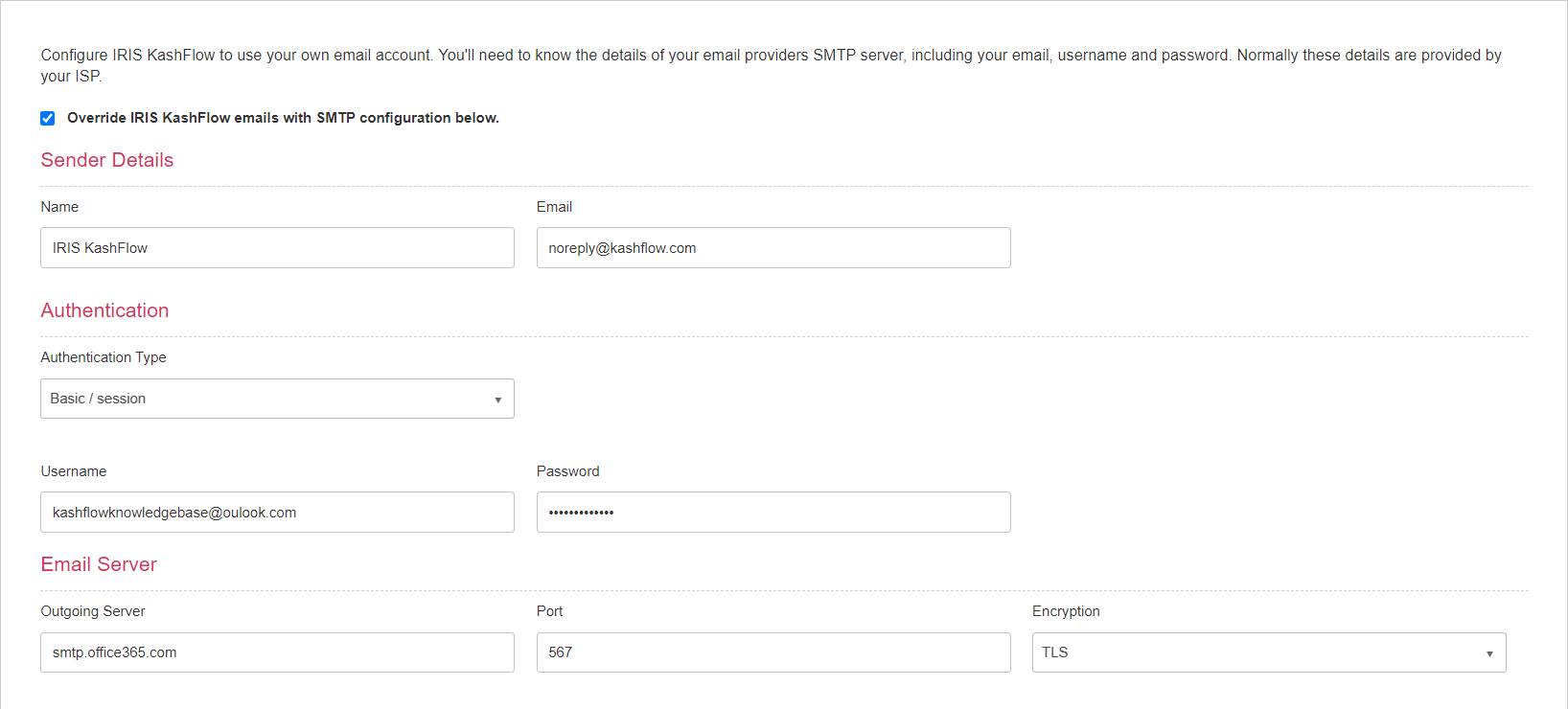Open the Encryption dropdown showing TLS

click(x=1269, y=652)
